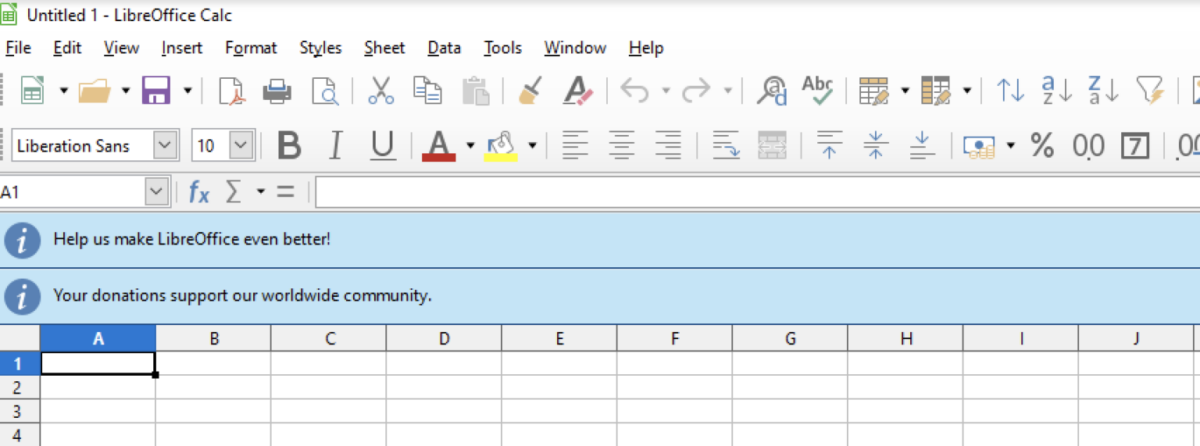Toggle Underline formatting
The image size is (1200, 446).
point(382,147)
